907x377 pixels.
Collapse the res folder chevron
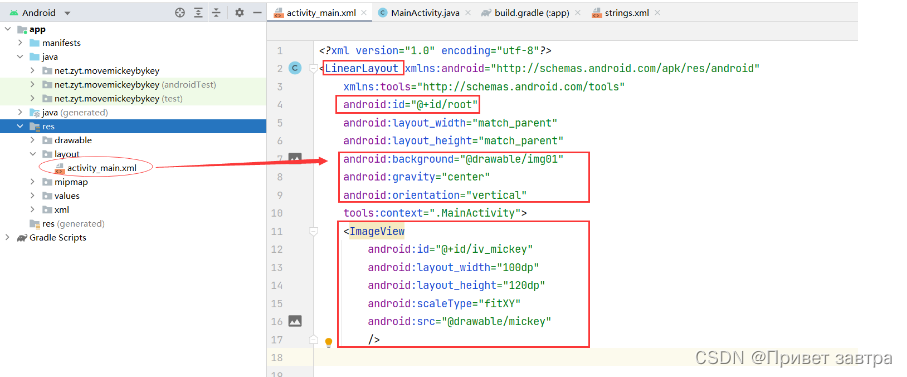point(20,126)
